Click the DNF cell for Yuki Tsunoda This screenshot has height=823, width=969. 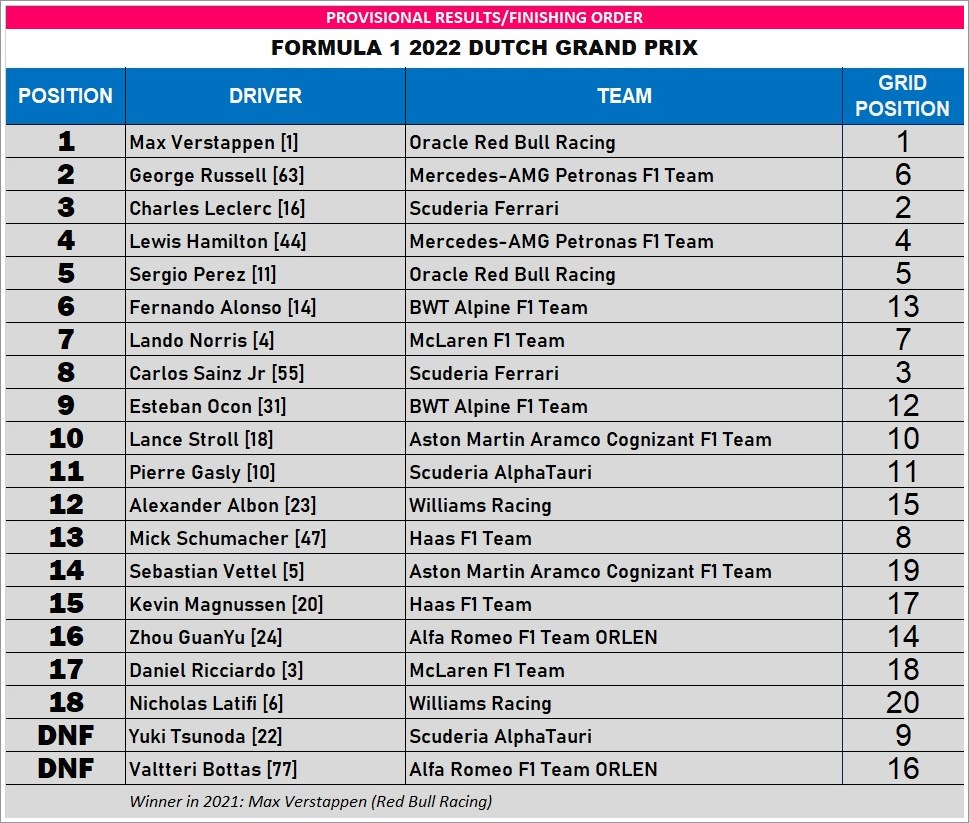click(x=66, y=736)
